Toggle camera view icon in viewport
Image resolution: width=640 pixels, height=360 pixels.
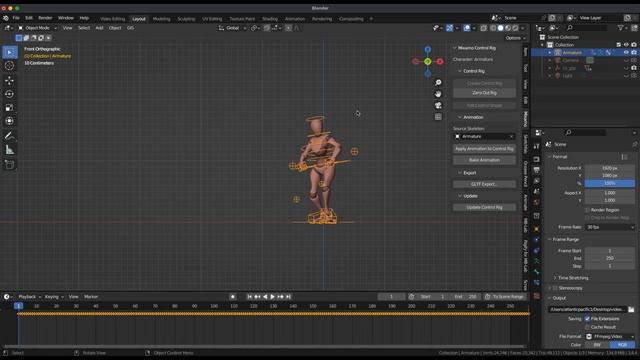pyautogui.click(x=438, y=105)
